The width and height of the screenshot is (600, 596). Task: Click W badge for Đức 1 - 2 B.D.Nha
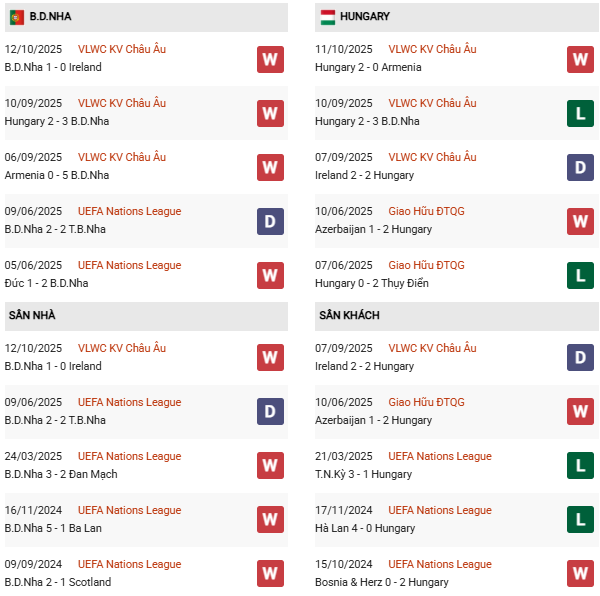click(x=270, y=275)
